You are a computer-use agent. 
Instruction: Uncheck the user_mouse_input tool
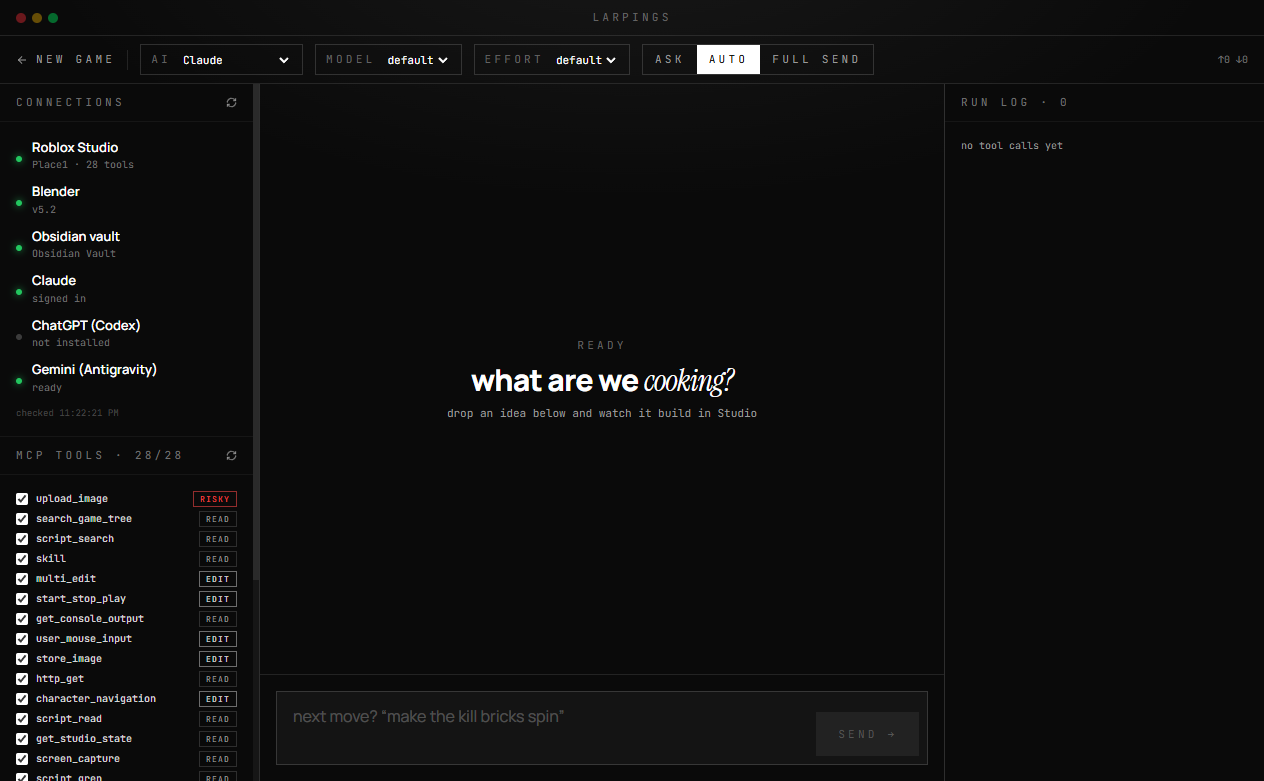[x=22, y=639]
